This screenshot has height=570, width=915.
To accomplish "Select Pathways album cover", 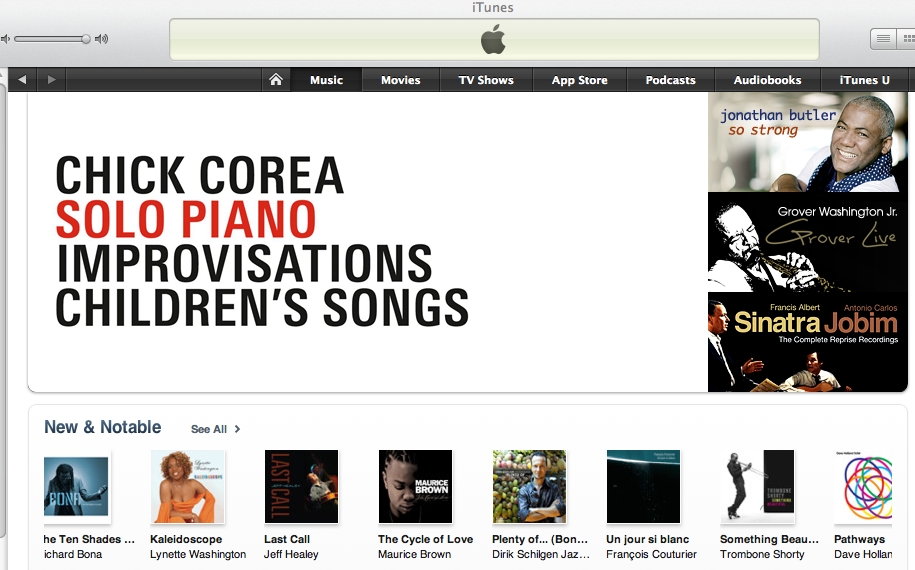I will tap(864, 487).
